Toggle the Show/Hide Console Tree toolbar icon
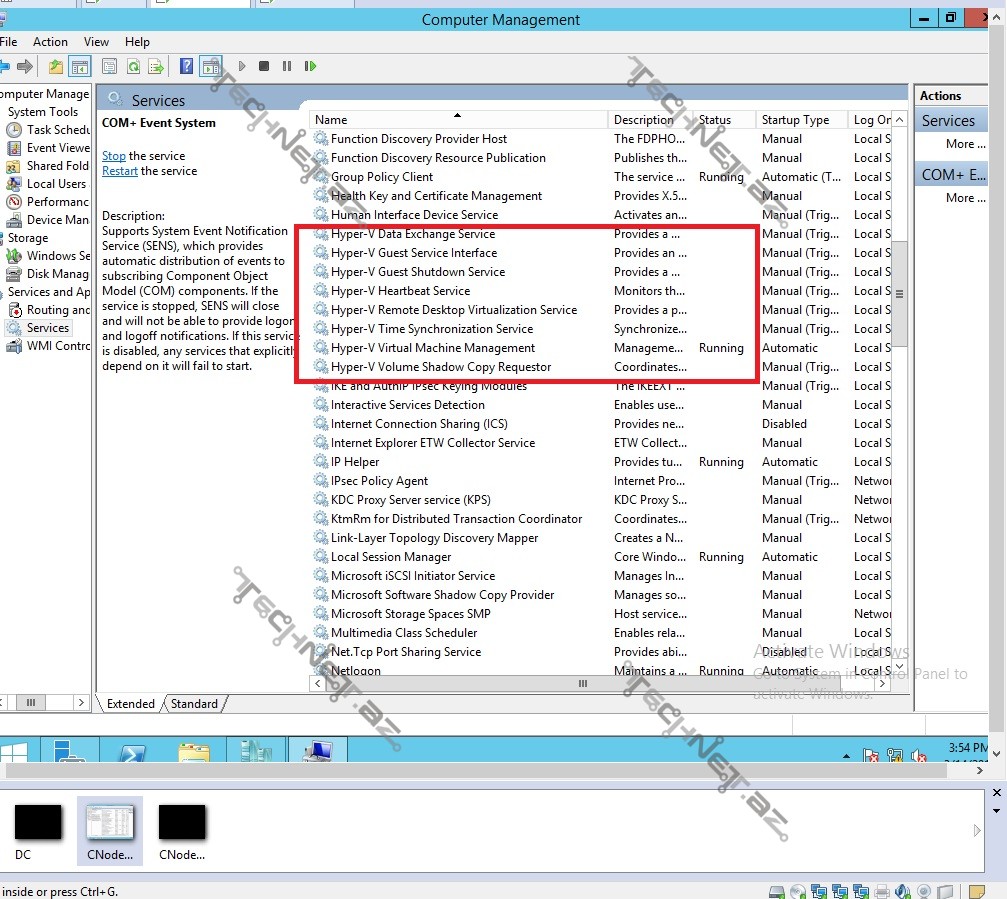Image resolution: width=1007 pixels, height=899 pixels. pos(80,67)
